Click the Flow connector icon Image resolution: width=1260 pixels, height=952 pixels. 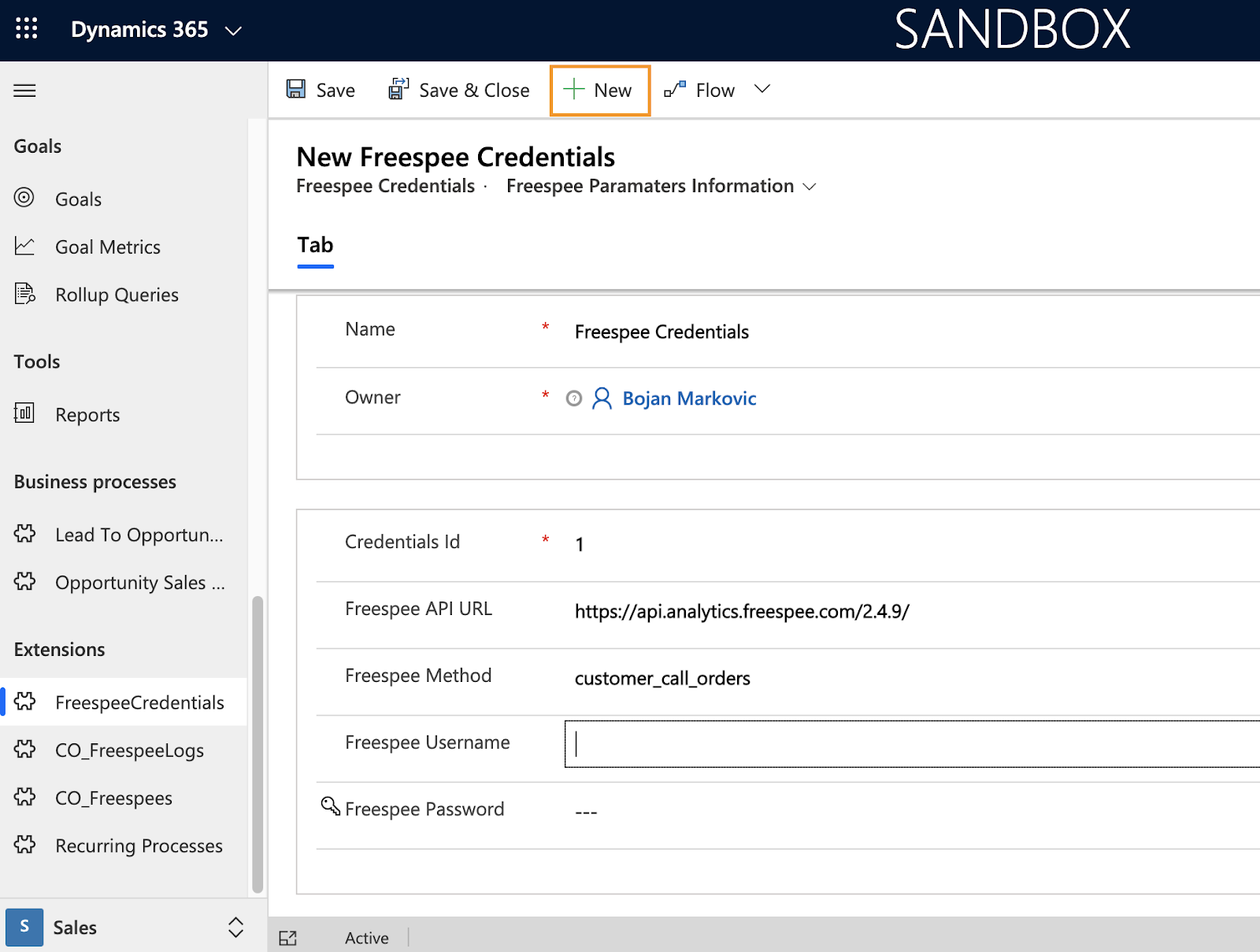675,89
